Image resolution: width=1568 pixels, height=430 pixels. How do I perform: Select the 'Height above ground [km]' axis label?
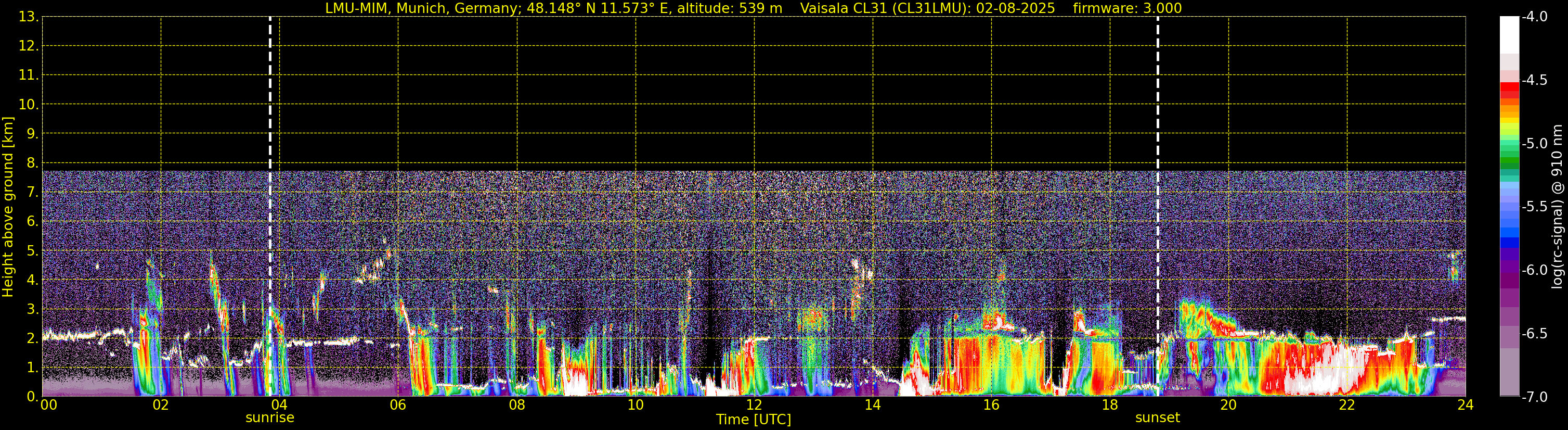pos(8,207)
